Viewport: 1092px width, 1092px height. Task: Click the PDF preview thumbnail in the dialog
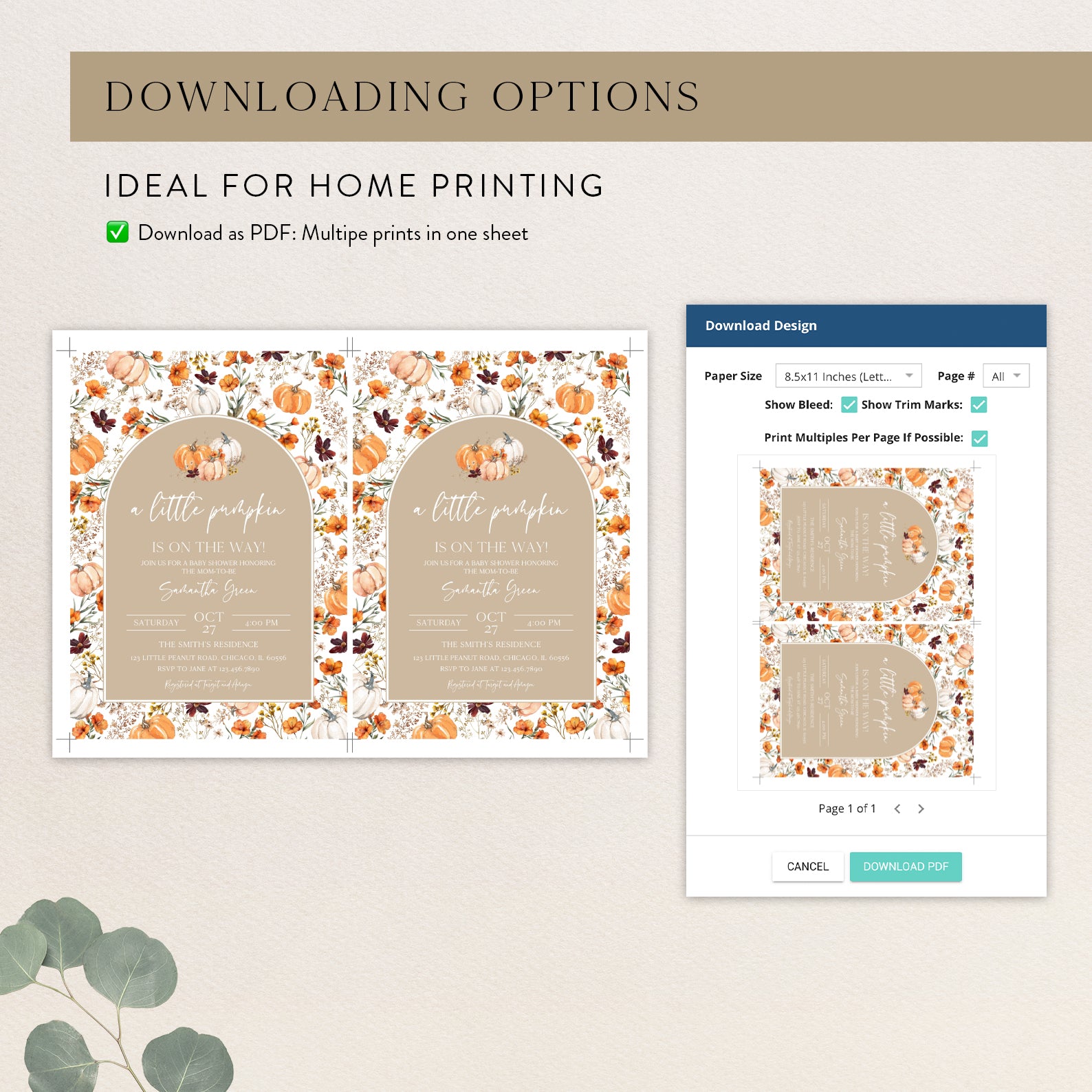866,622
